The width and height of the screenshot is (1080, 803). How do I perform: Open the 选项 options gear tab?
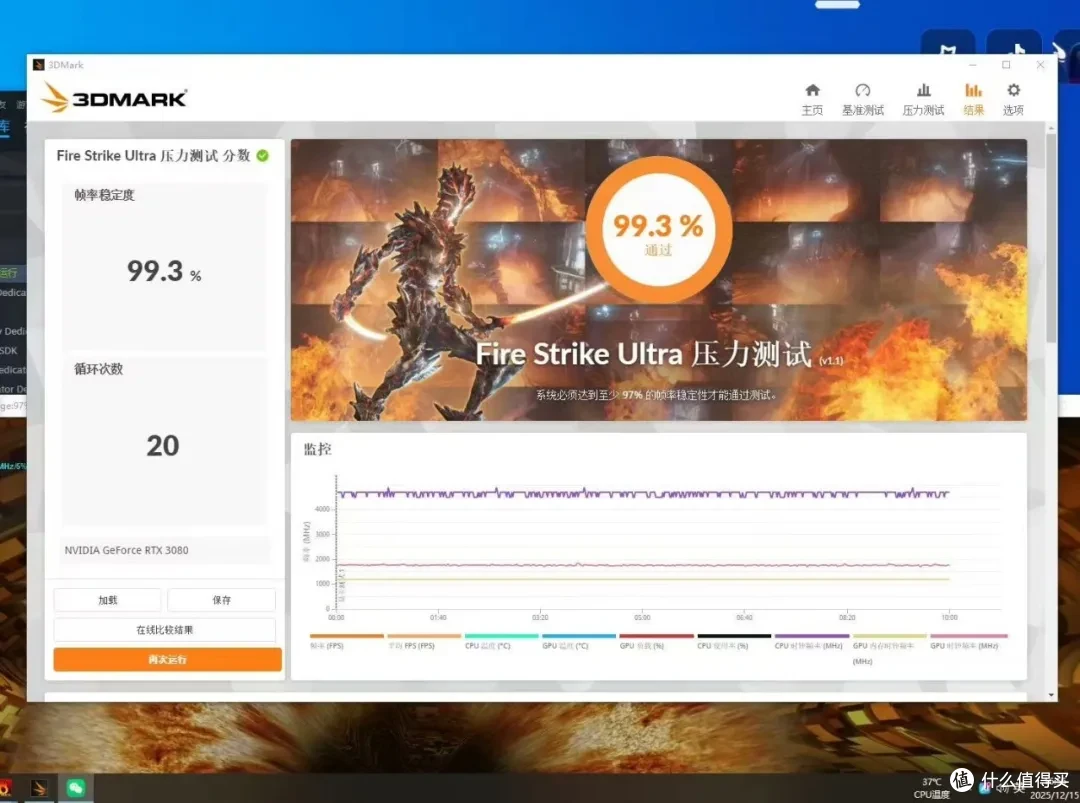pyautogui.click(x=1013, y=99)
